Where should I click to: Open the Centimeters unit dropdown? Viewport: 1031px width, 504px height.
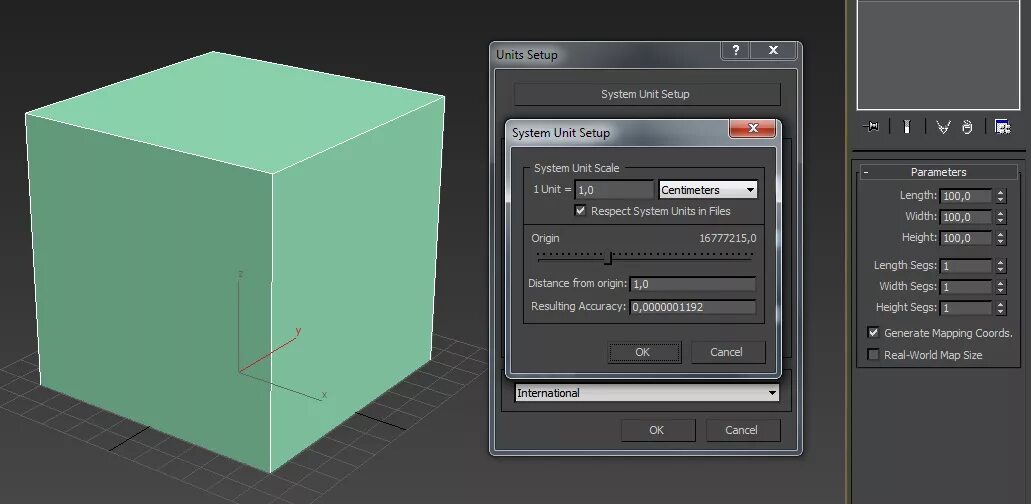(x=708, y=190)
